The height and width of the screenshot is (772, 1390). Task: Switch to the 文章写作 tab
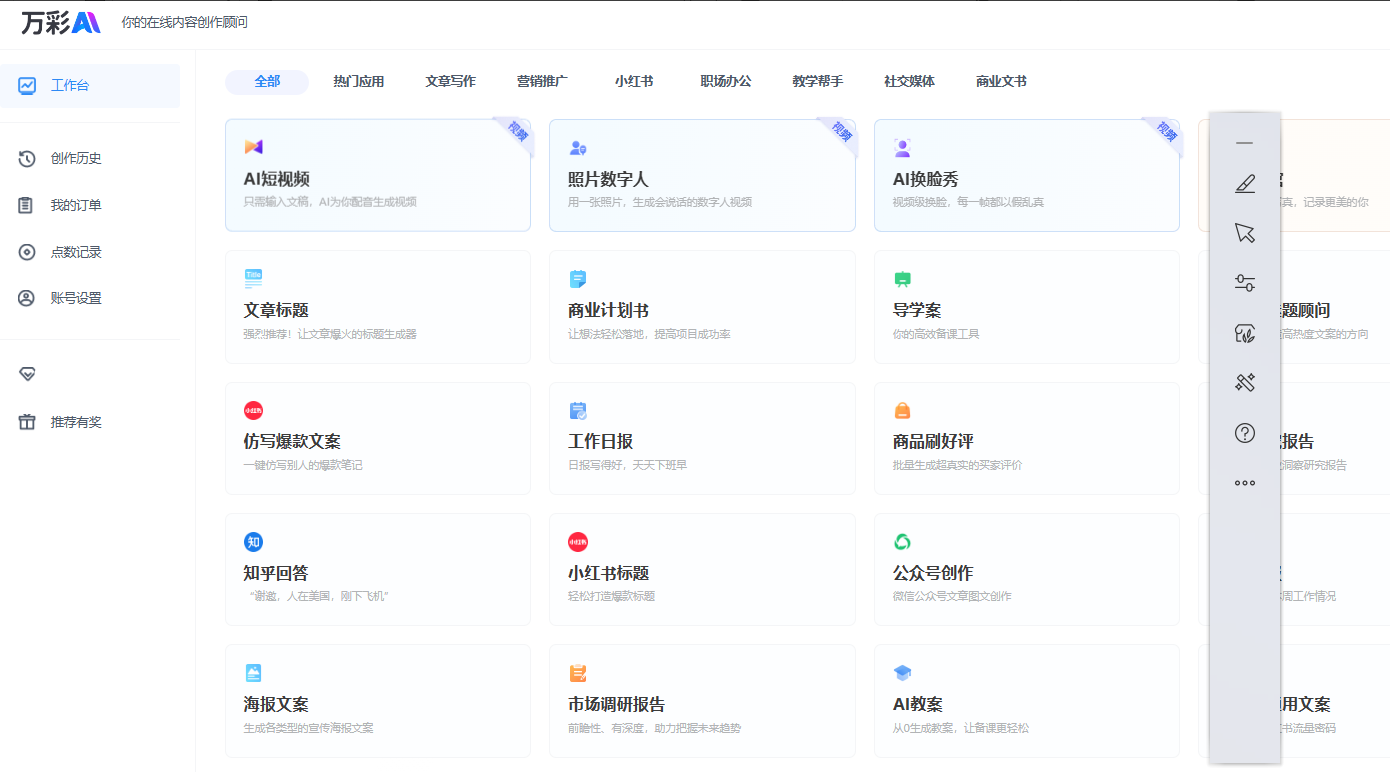click(x=450, y=82)
